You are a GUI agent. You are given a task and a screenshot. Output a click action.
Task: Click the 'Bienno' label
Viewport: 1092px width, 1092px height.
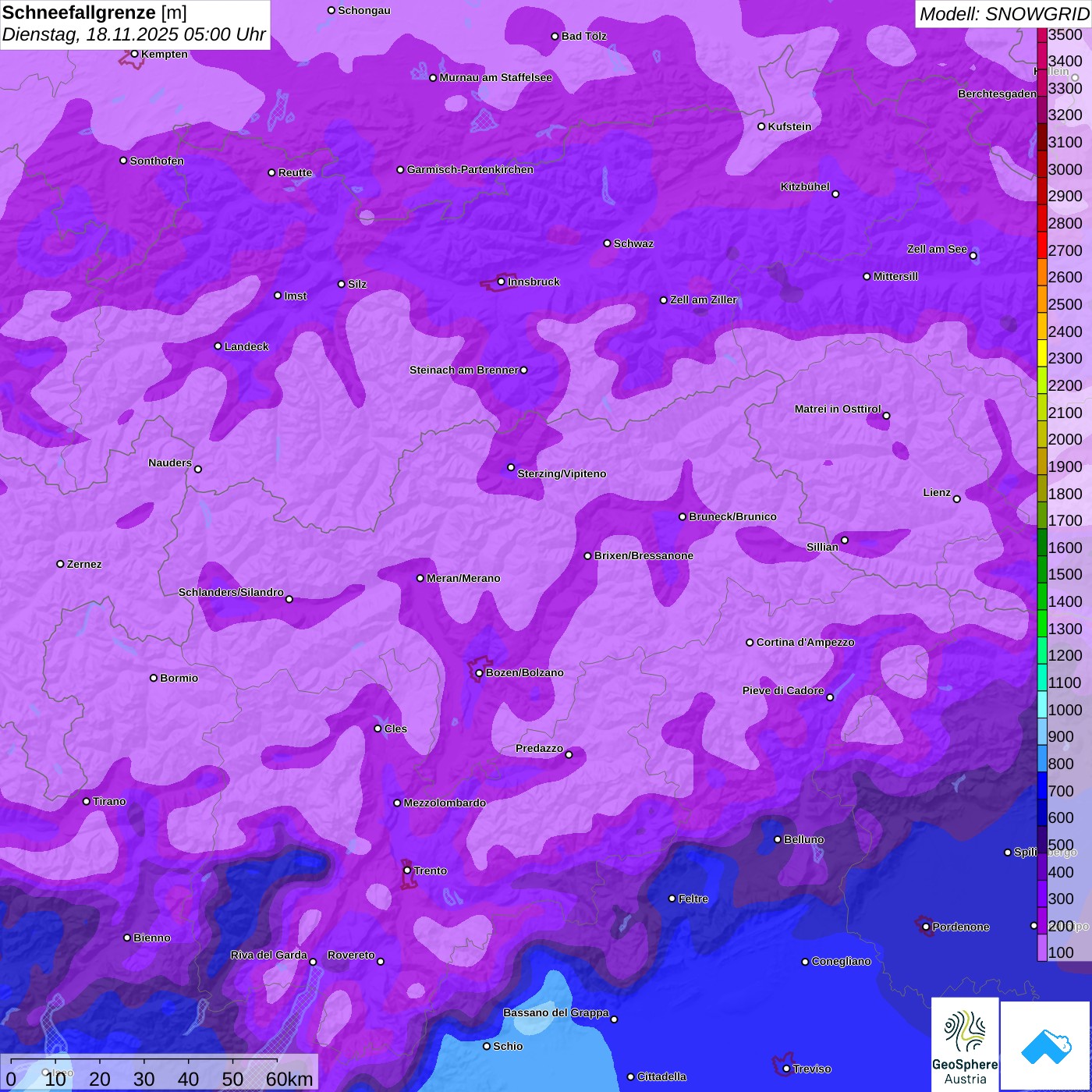pos(151,938)
